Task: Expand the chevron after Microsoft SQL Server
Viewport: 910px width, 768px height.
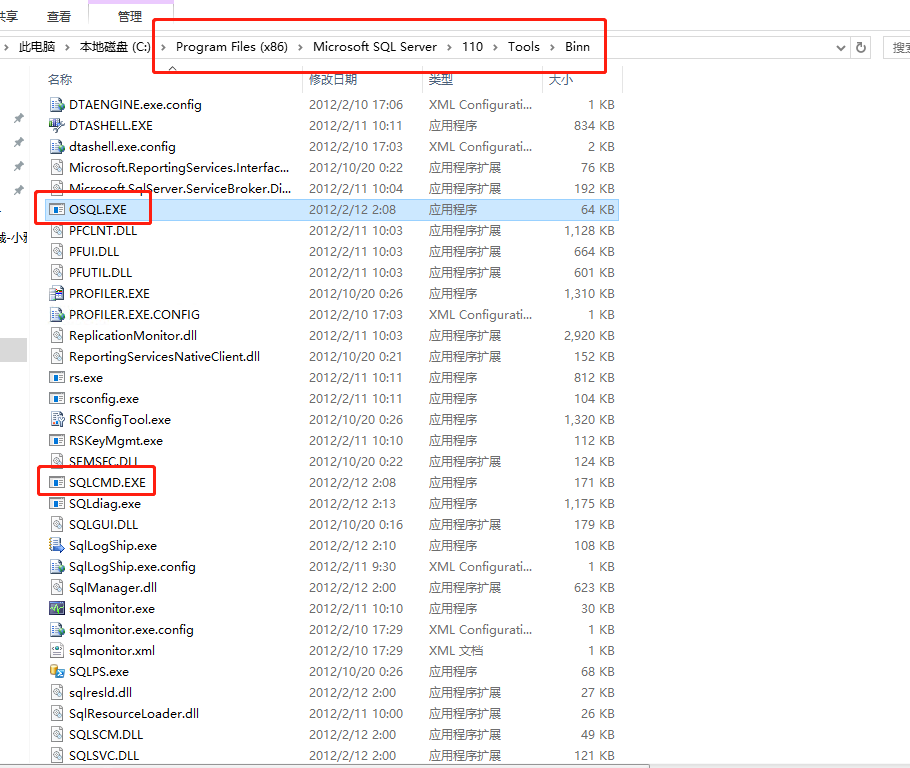Action: (x=449, y=47)
